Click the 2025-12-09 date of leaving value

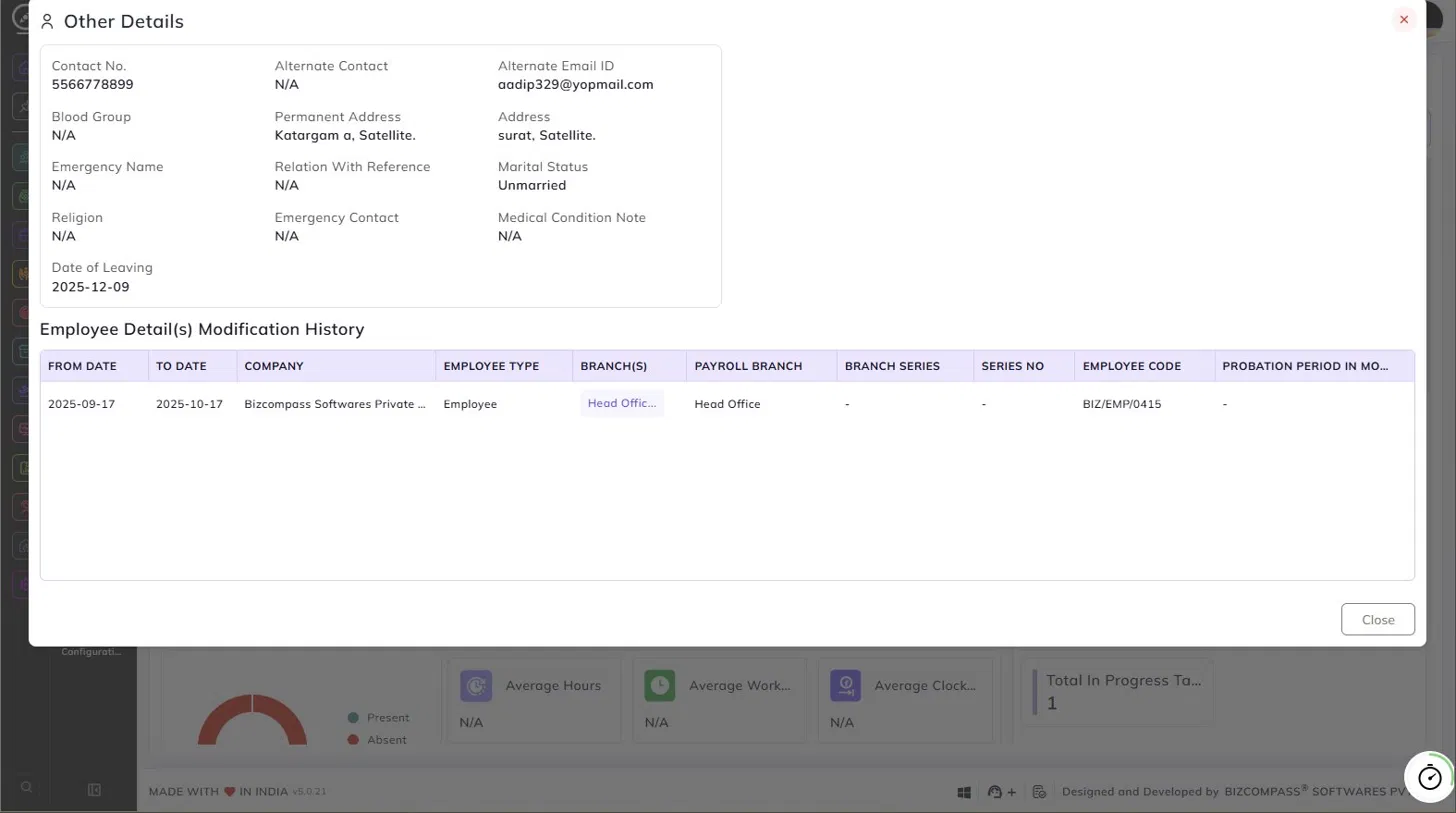(91, 287)
